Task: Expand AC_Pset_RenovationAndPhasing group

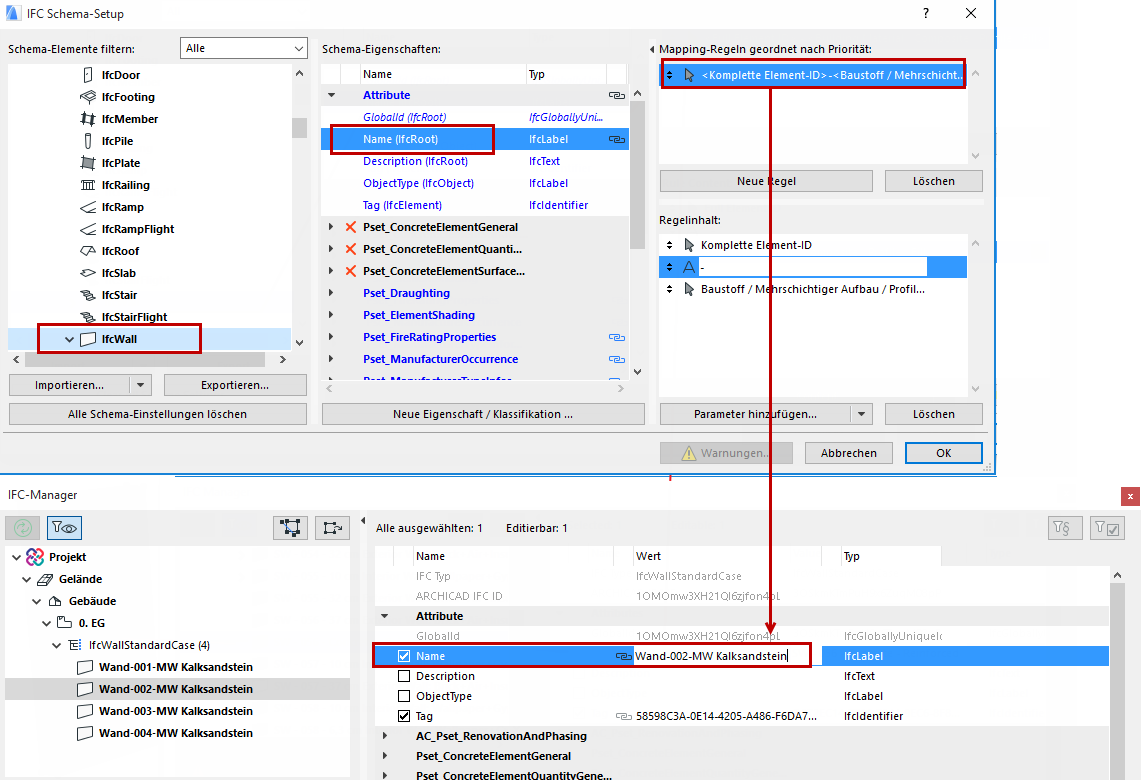Action: pos(386,736)
